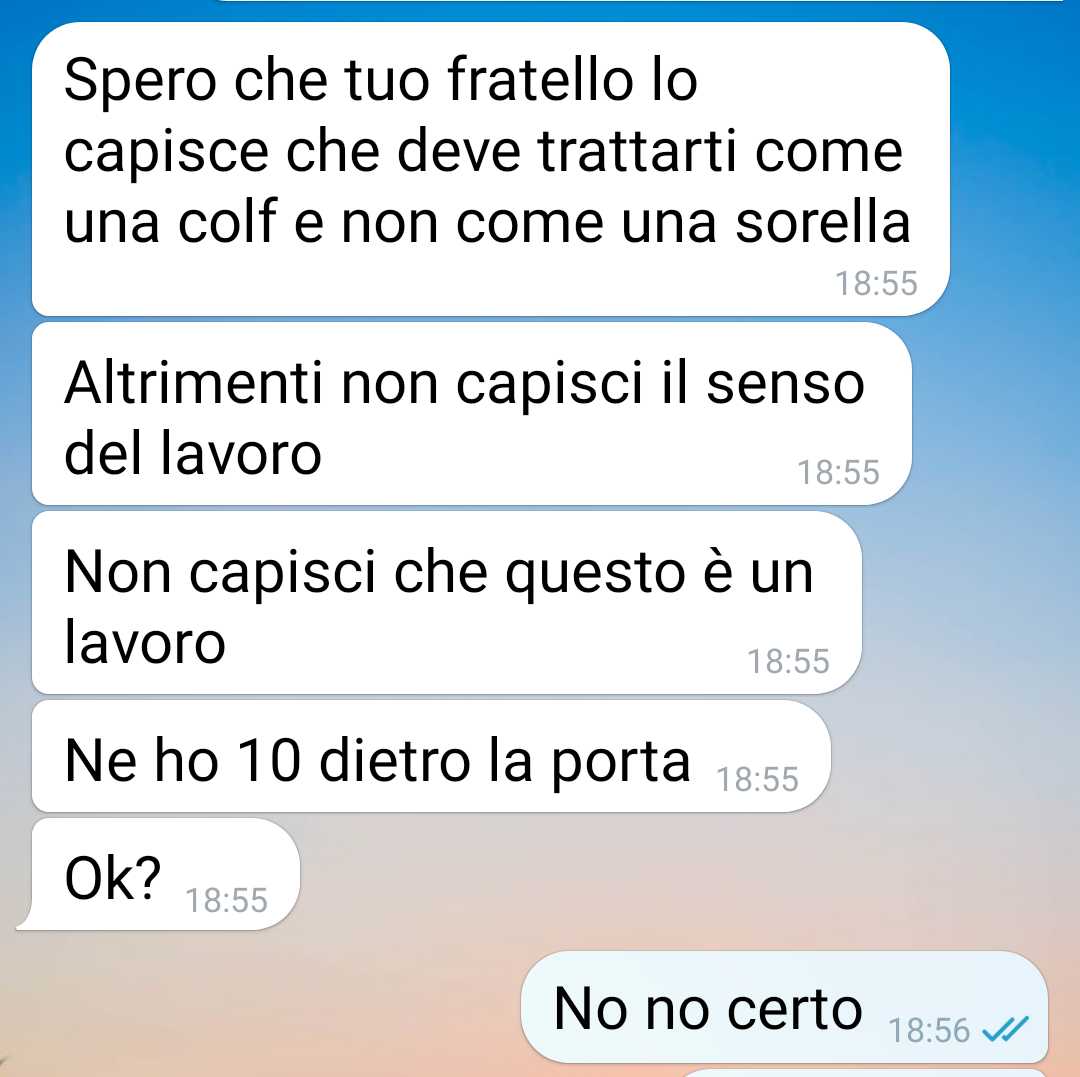
Task: Click the number "10" in the message
Action: (269, 761)
